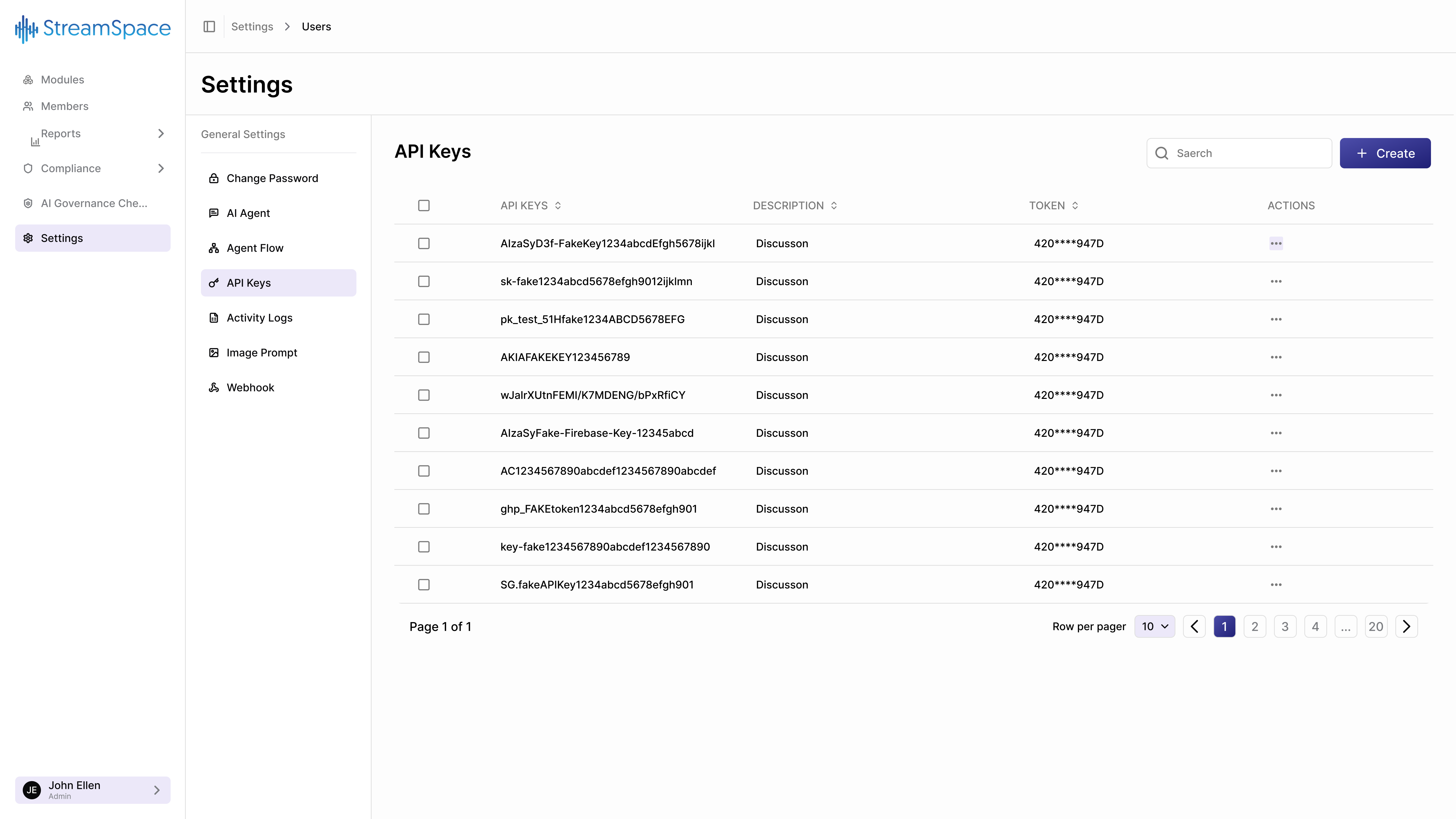
Task: Sort by DESCRIPTION column arrows
Action: (x=834, y=206)
